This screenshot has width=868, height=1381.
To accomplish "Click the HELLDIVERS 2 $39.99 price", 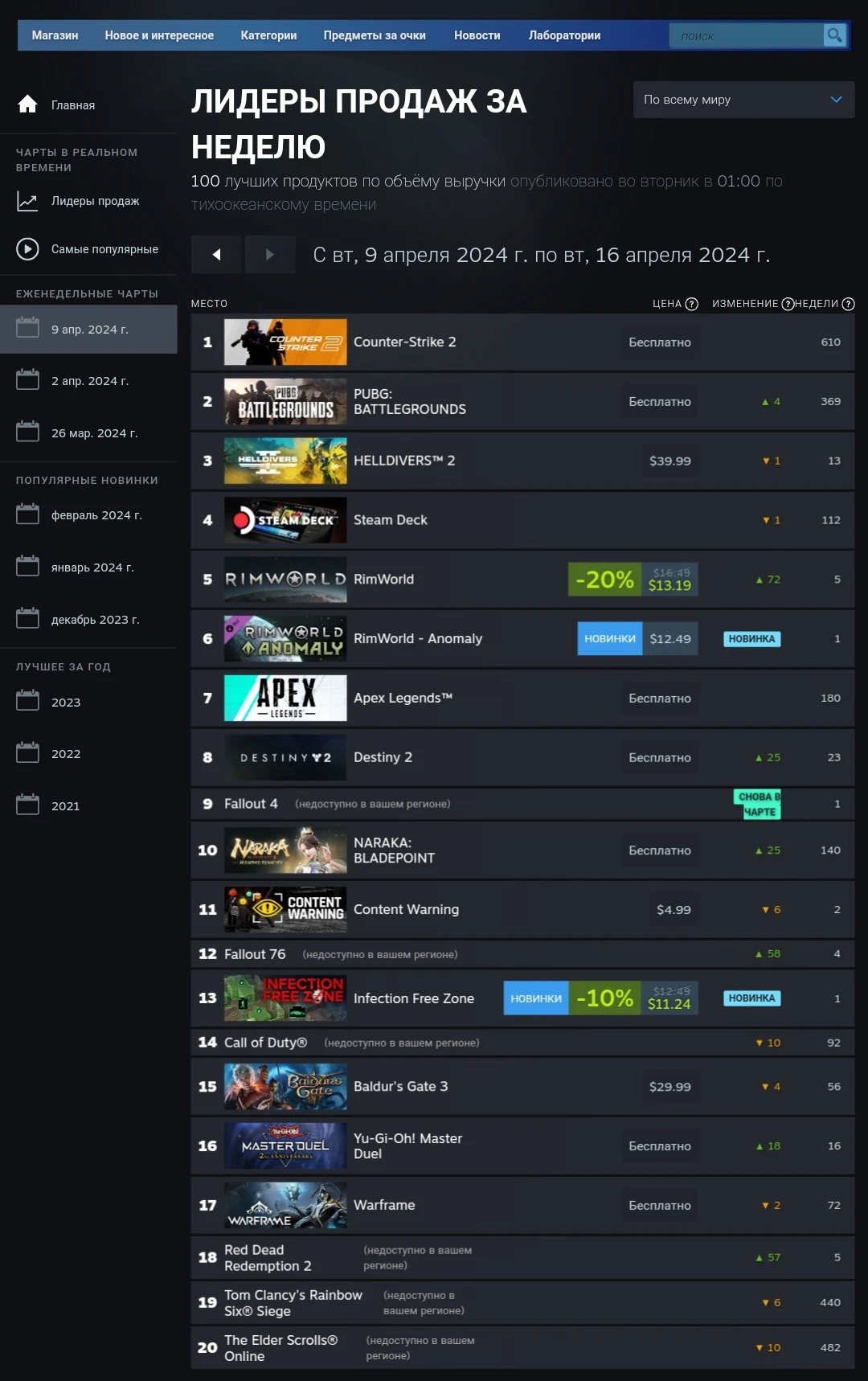I will coord(670,461).
